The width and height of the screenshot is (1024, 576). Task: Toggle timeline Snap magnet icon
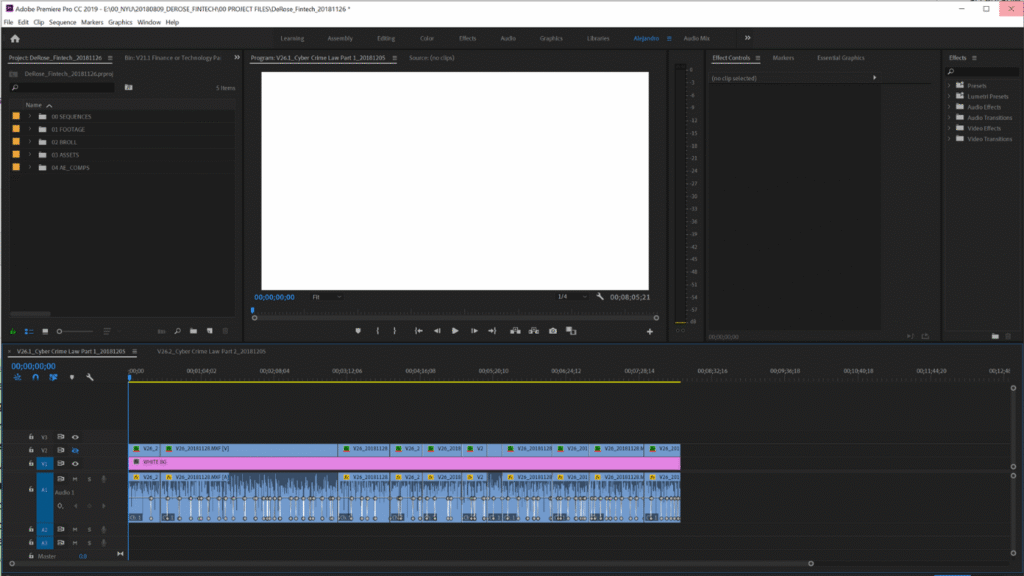pos(35,377)
